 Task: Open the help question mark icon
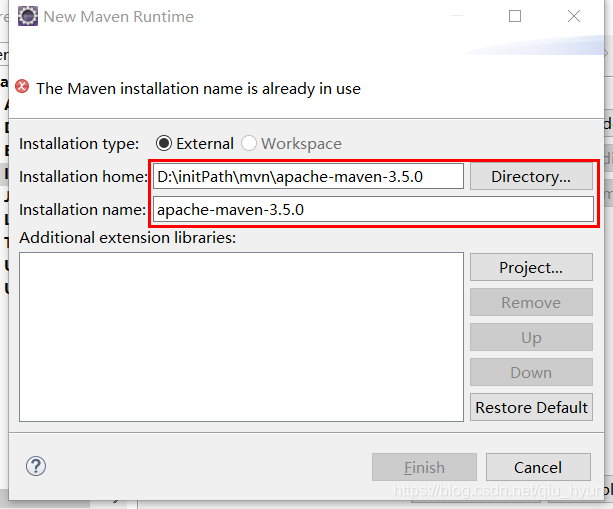coord(36,466)
